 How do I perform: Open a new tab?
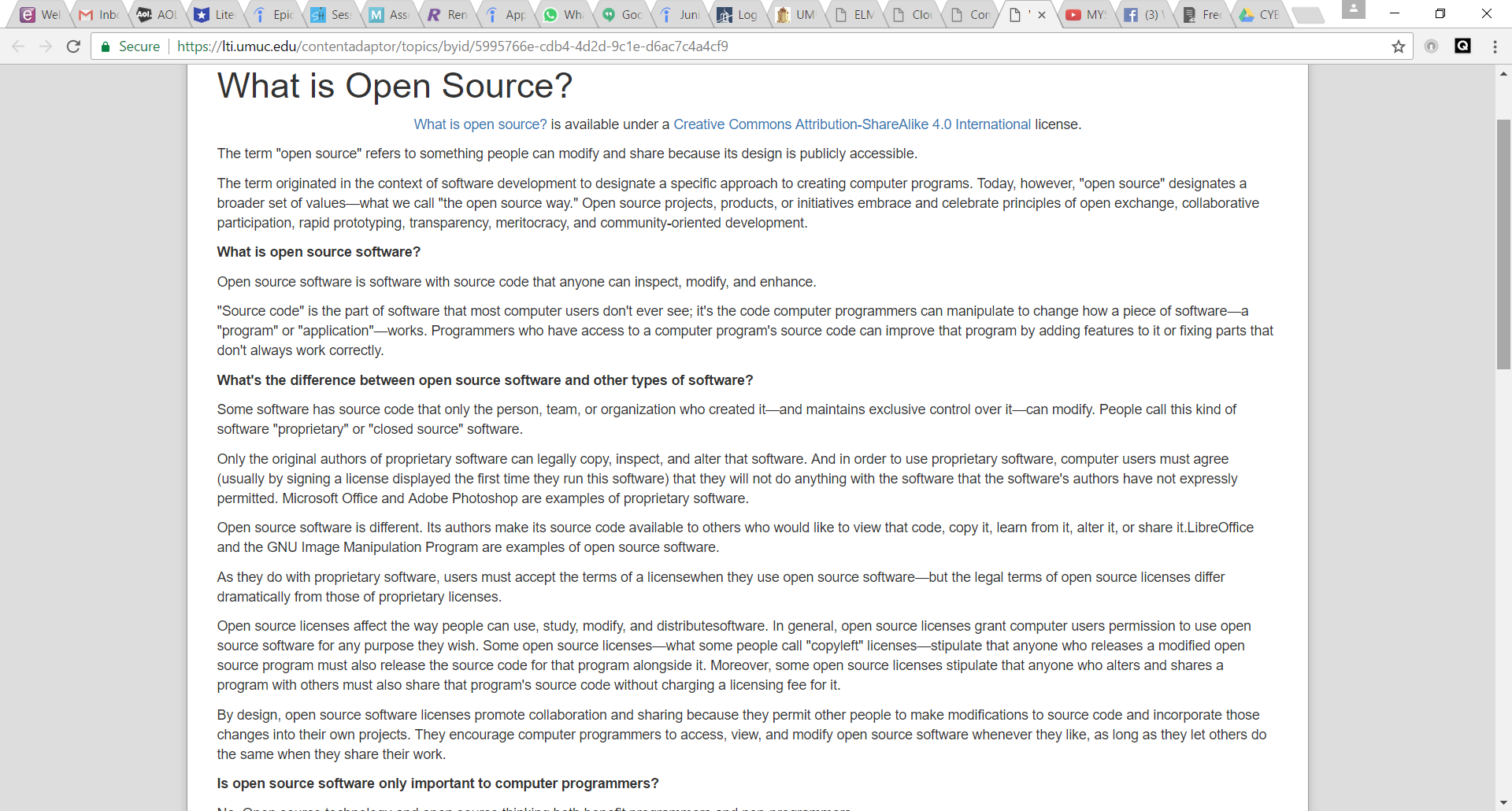coord(1309,15)
